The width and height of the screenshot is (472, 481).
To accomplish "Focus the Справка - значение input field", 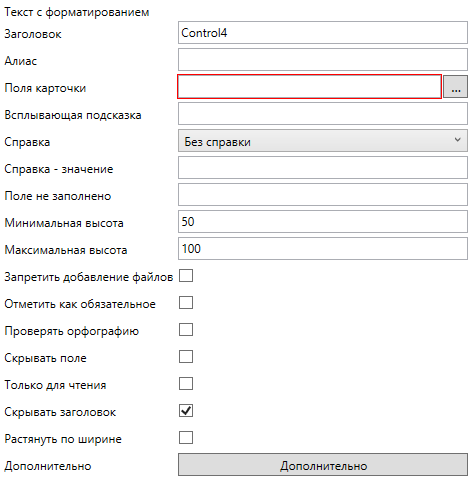I will [323, 168].
